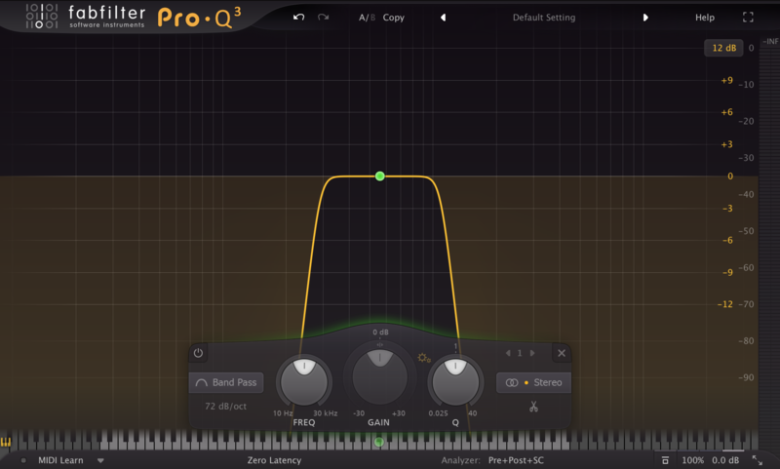
Task: Click the +9 gain scale label
Action: click(727, 80)
